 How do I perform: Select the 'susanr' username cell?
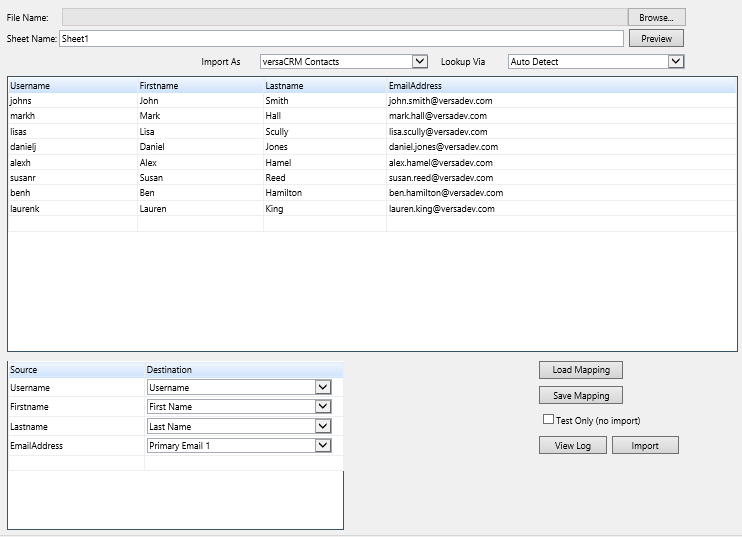coord(73,178)
